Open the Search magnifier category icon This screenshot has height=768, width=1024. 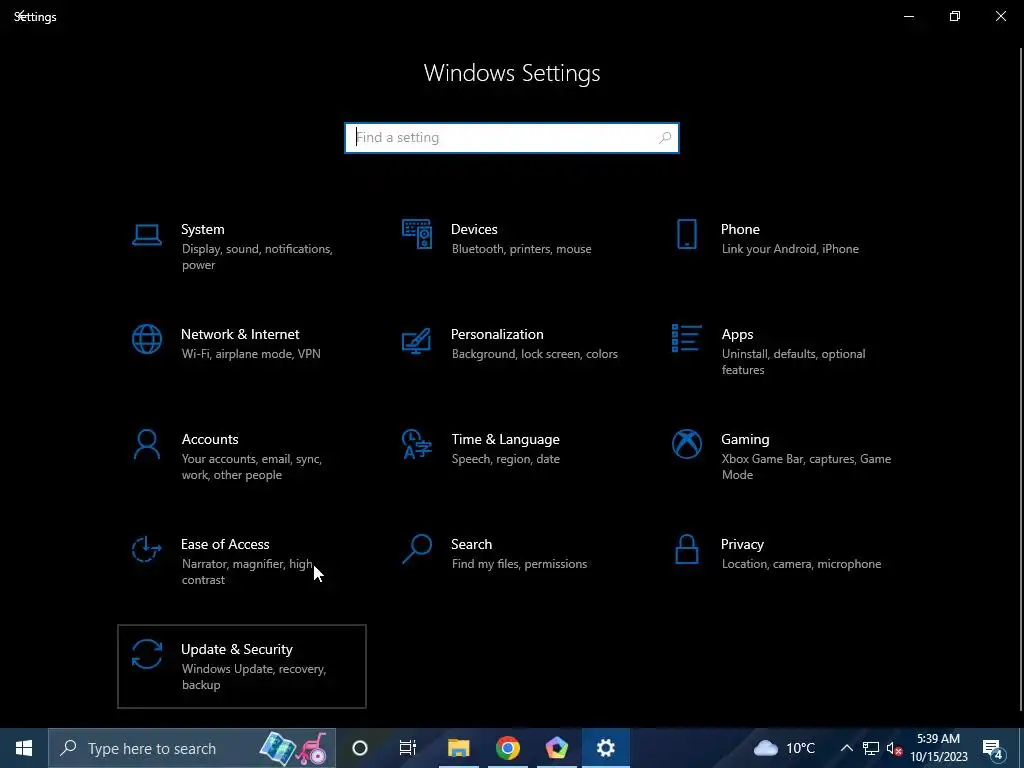pos(417,549)
